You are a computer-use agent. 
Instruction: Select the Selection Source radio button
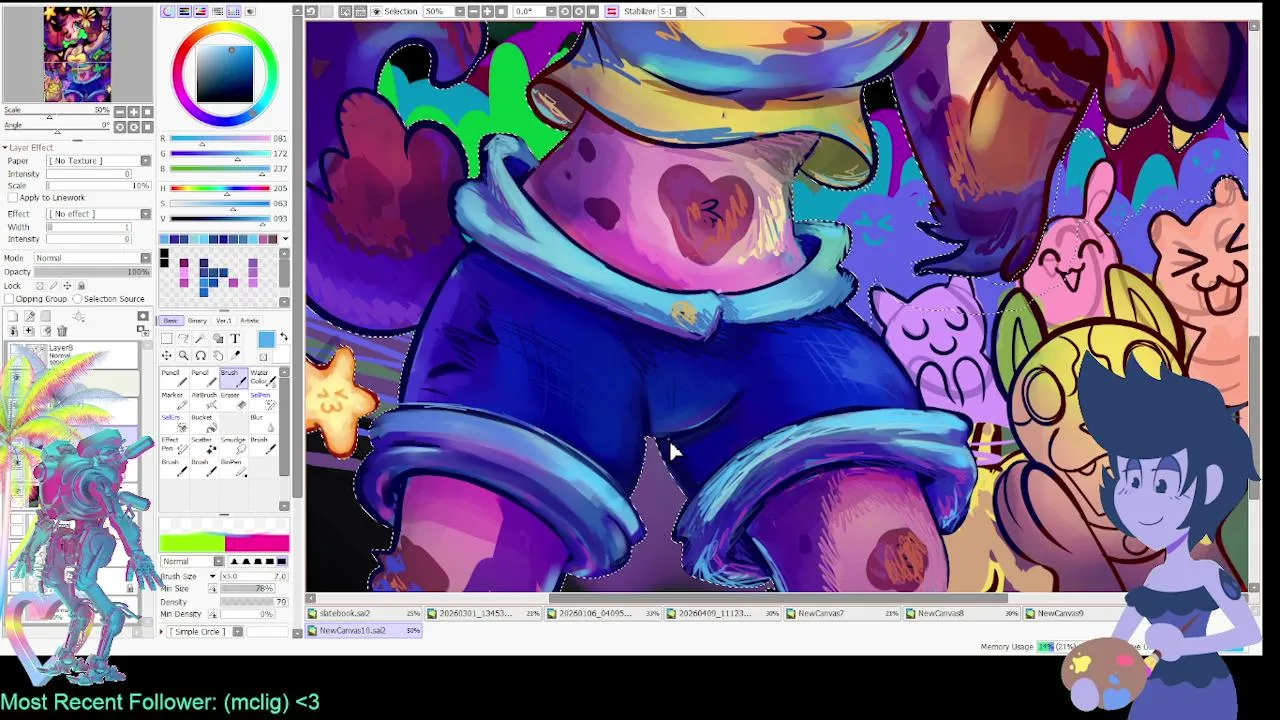(x=77, y=299)
